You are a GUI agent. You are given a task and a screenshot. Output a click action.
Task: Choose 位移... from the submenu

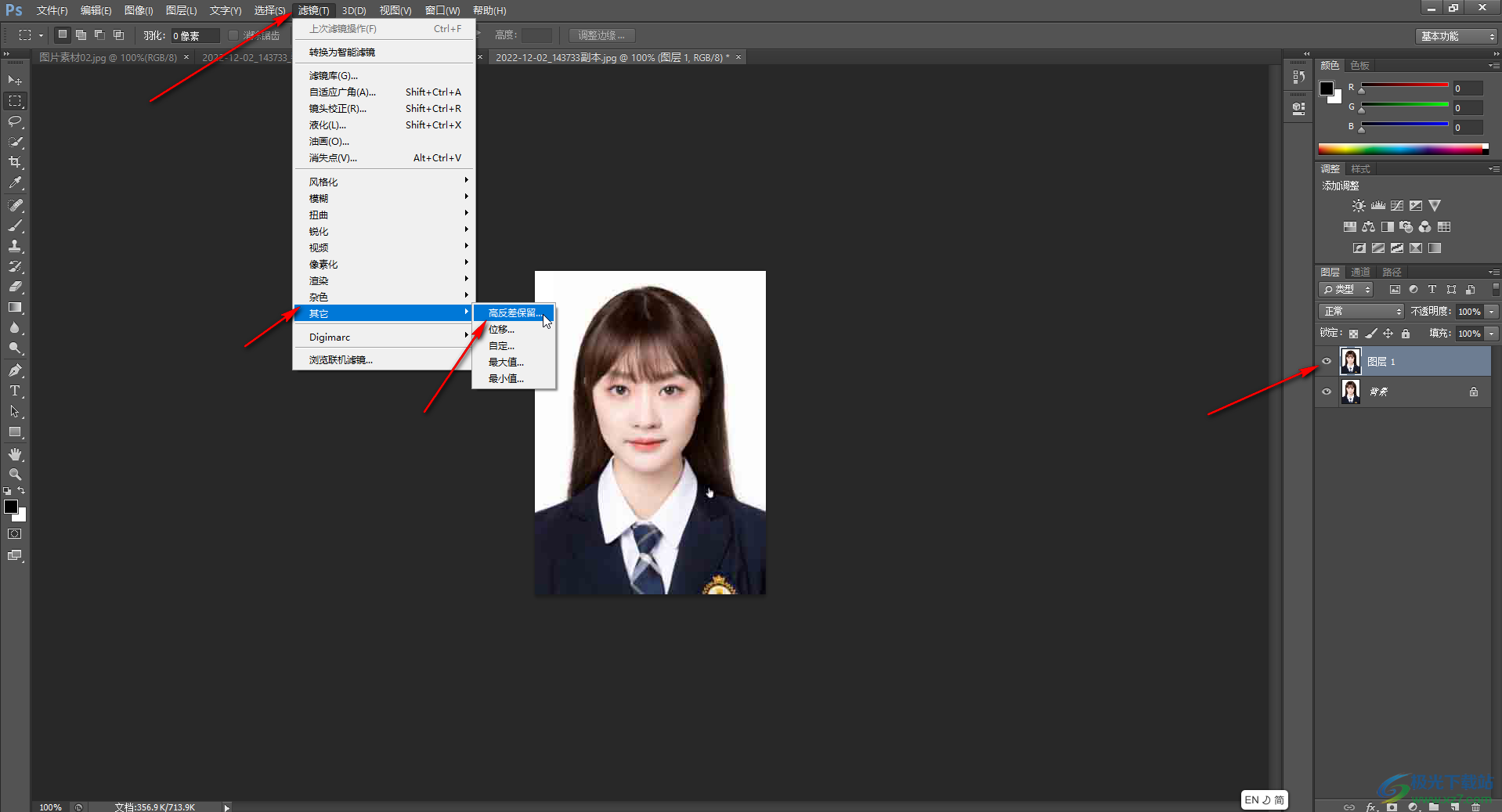point(514,329)
